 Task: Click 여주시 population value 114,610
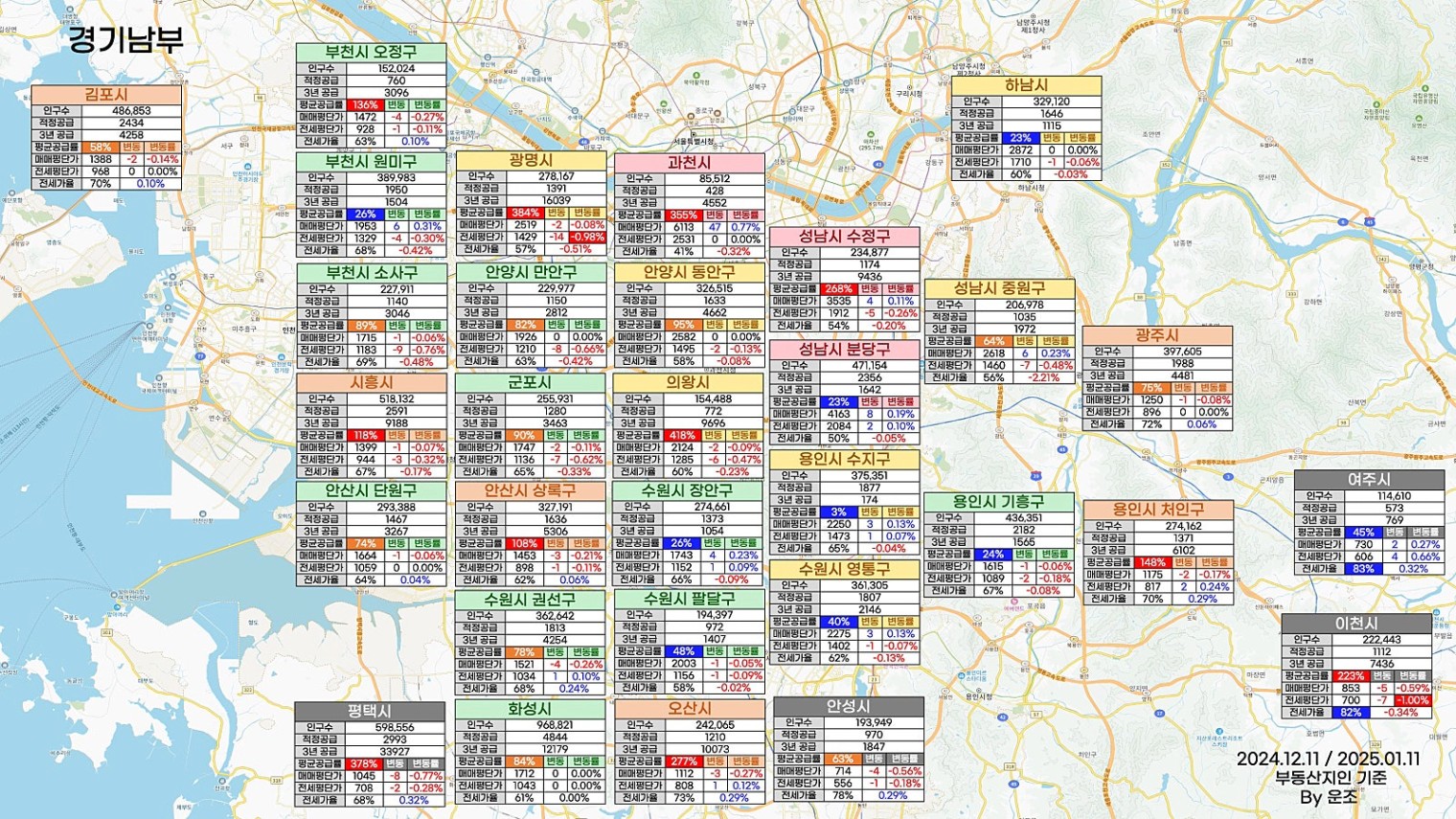click(1394, 496)
